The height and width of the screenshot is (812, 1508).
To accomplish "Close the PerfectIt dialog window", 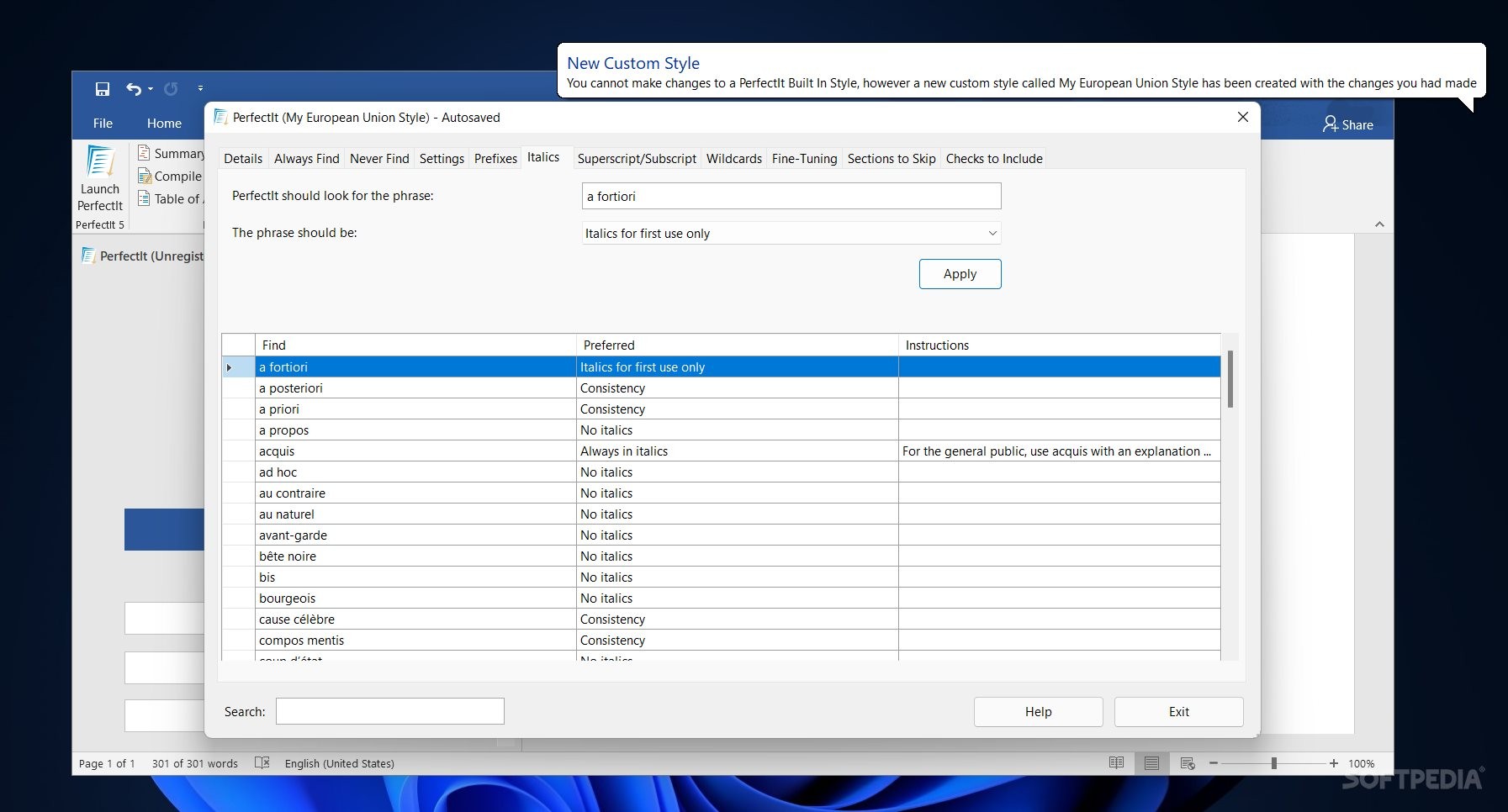I will pos(1242,117).
